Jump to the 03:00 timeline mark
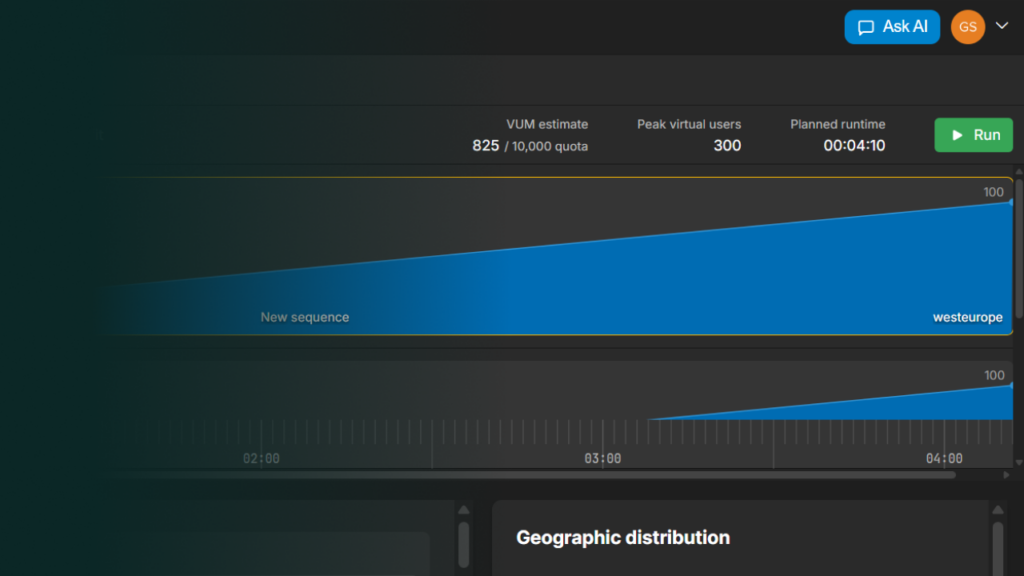Screen dimensions: 1024x576 click(602, 458)
